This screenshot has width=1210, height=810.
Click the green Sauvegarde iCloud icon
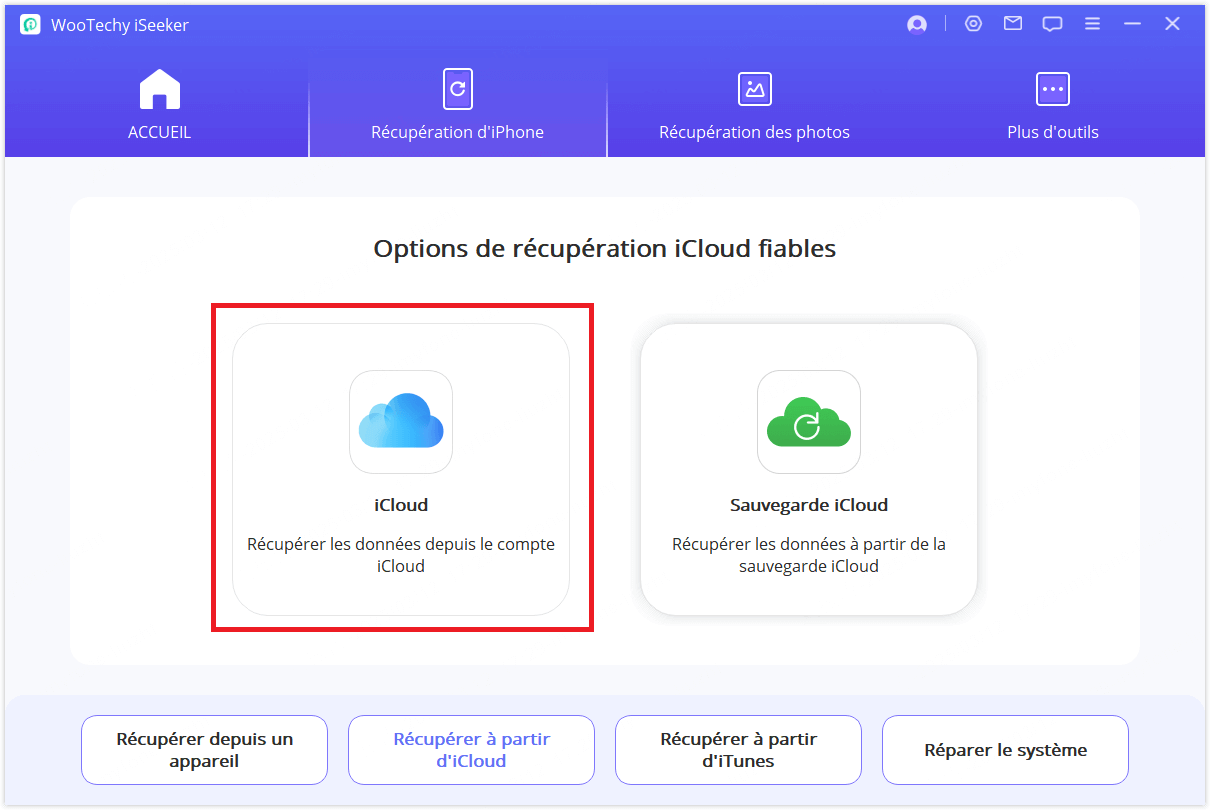coord(808,422)
